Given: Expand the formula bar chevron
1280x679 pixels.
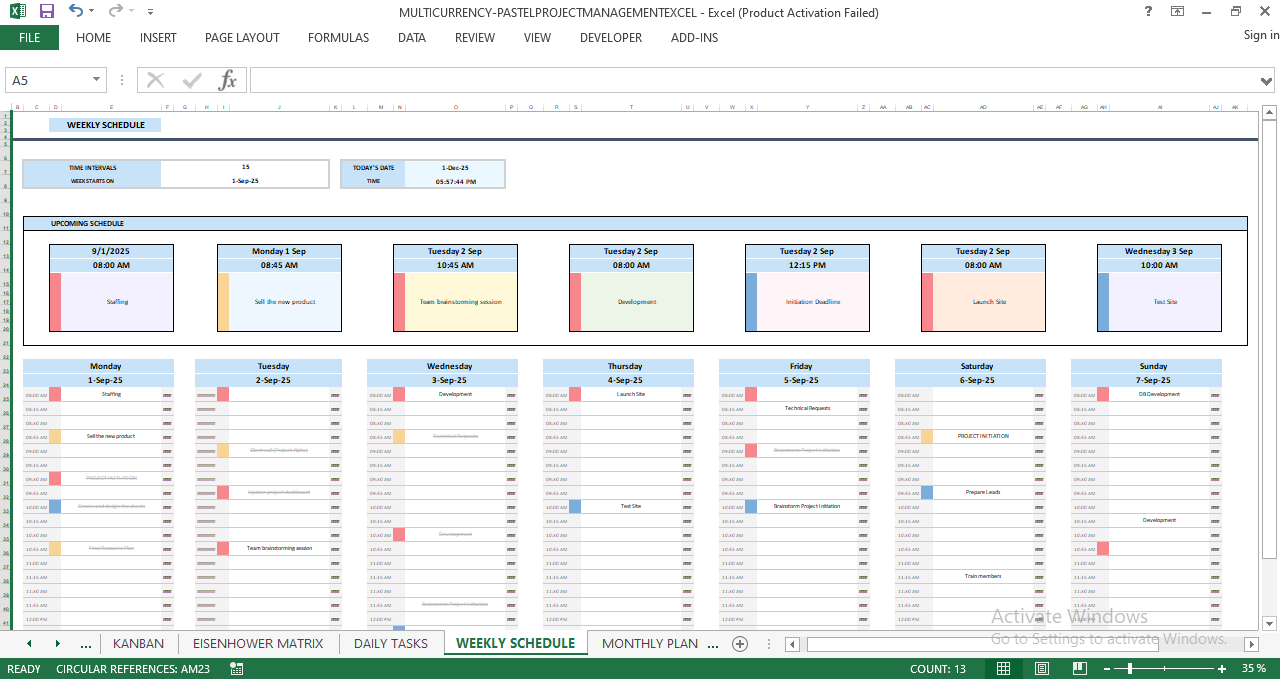Looking at the screenshot, I should (1268, 80).
